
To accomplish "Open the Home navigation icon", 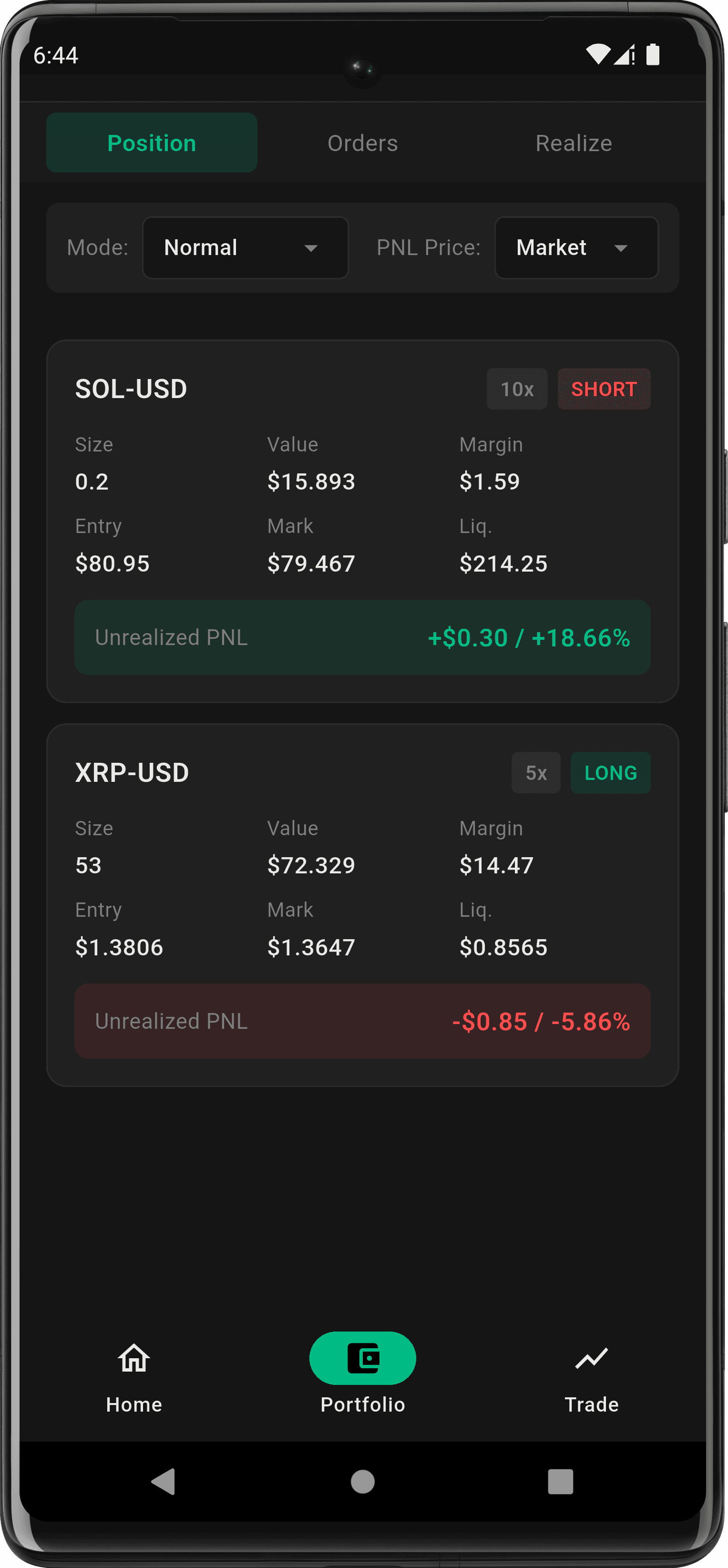I will (x=134, y=1359).
